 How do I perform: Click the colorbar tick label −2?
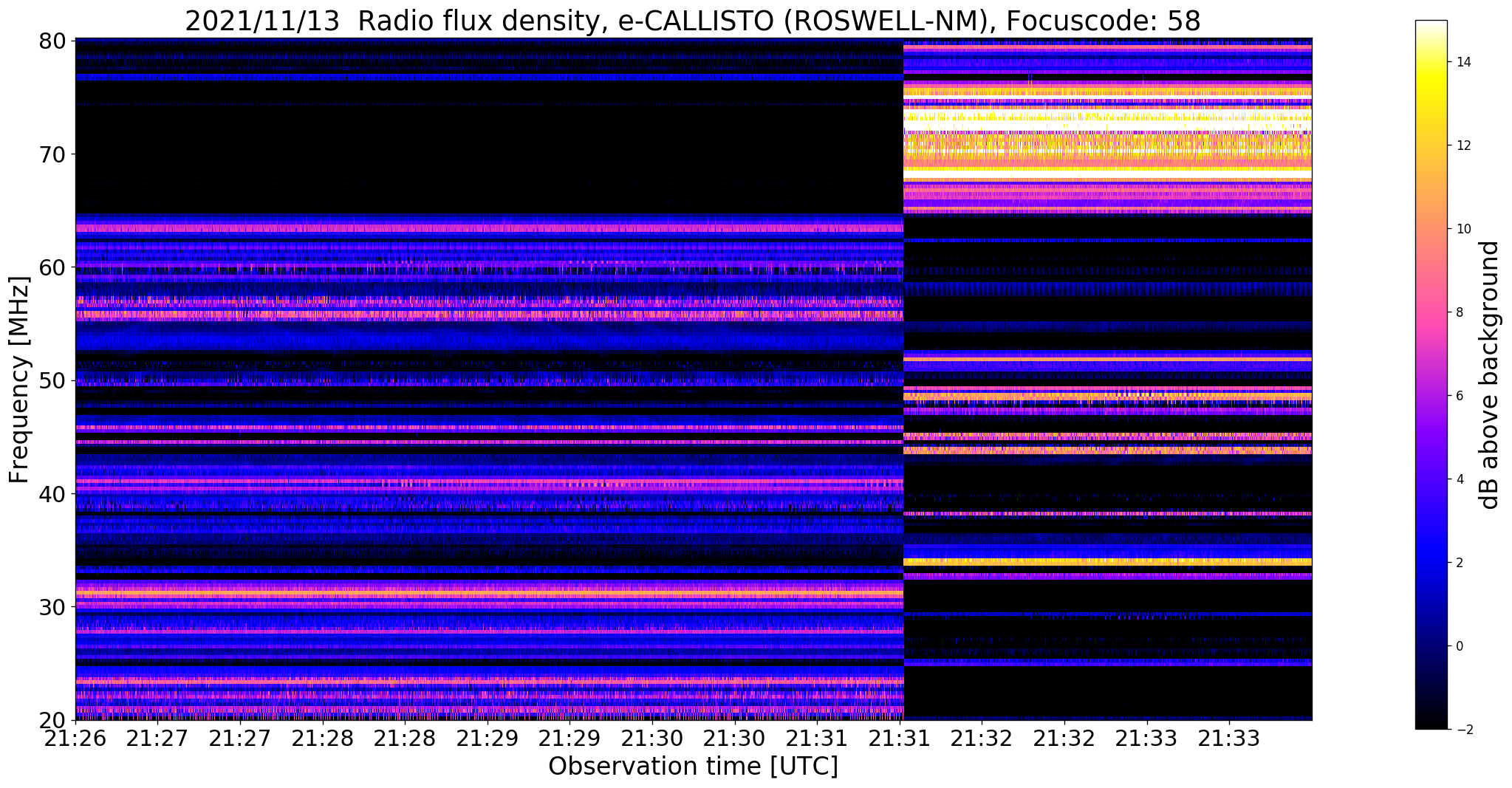point(1463,730)
